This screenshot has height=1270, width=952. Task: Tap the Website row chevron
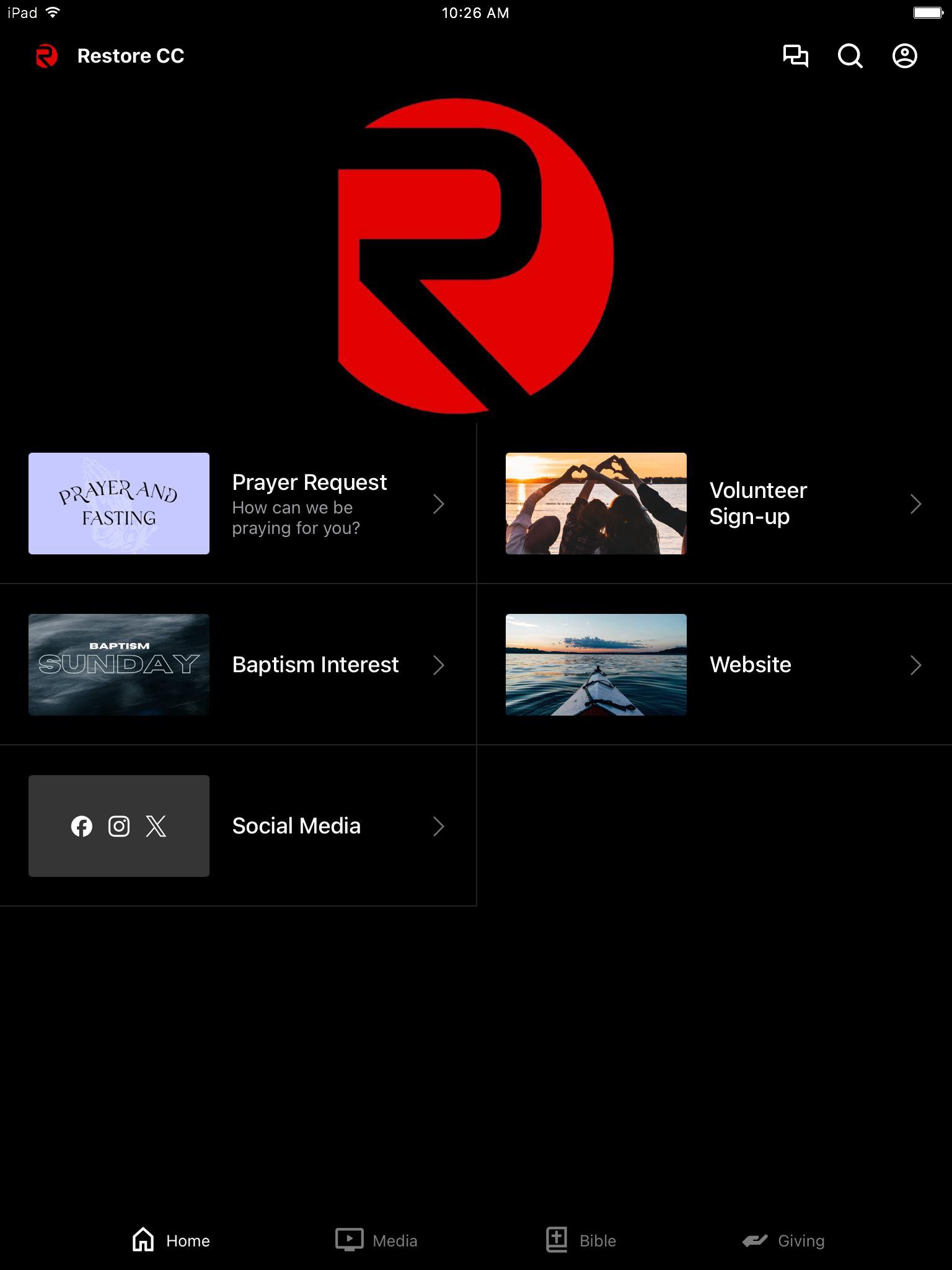pyautogui.click(x=915, y=665)
